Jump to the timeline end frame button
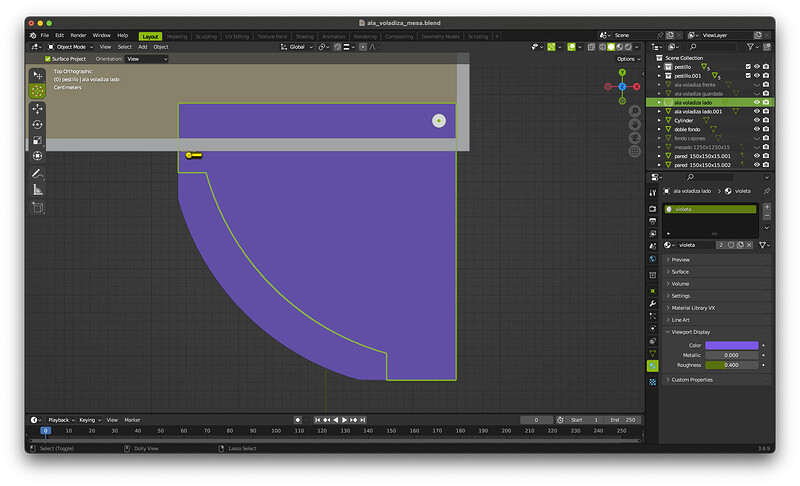 click(363, 420)
